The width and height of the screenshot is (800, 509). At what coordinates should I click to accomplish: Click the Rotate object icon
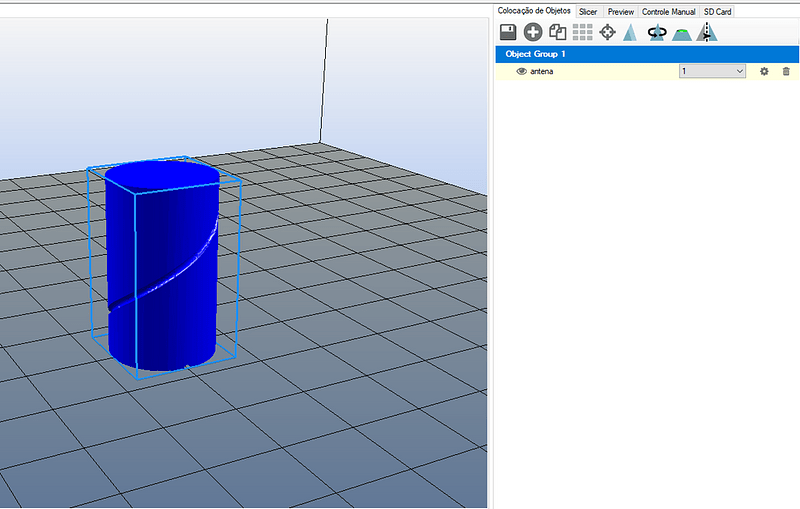657,32
